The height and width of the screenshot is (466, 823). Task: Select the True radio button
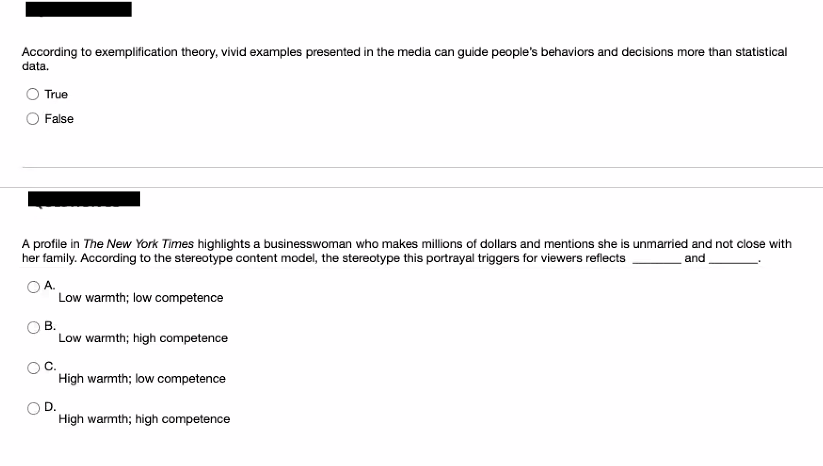click(x=33, y=94)
